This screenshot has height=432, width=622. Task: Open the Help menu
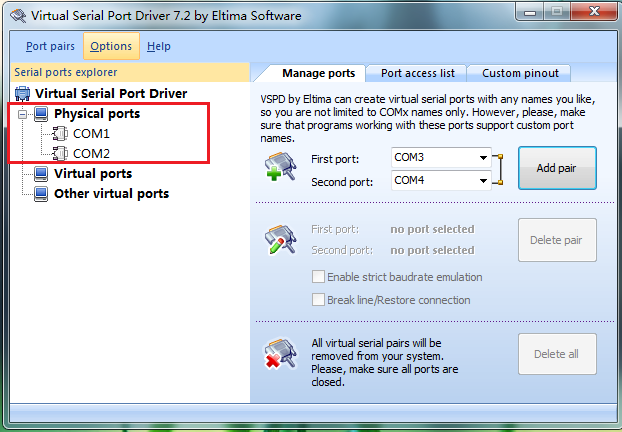159,46
